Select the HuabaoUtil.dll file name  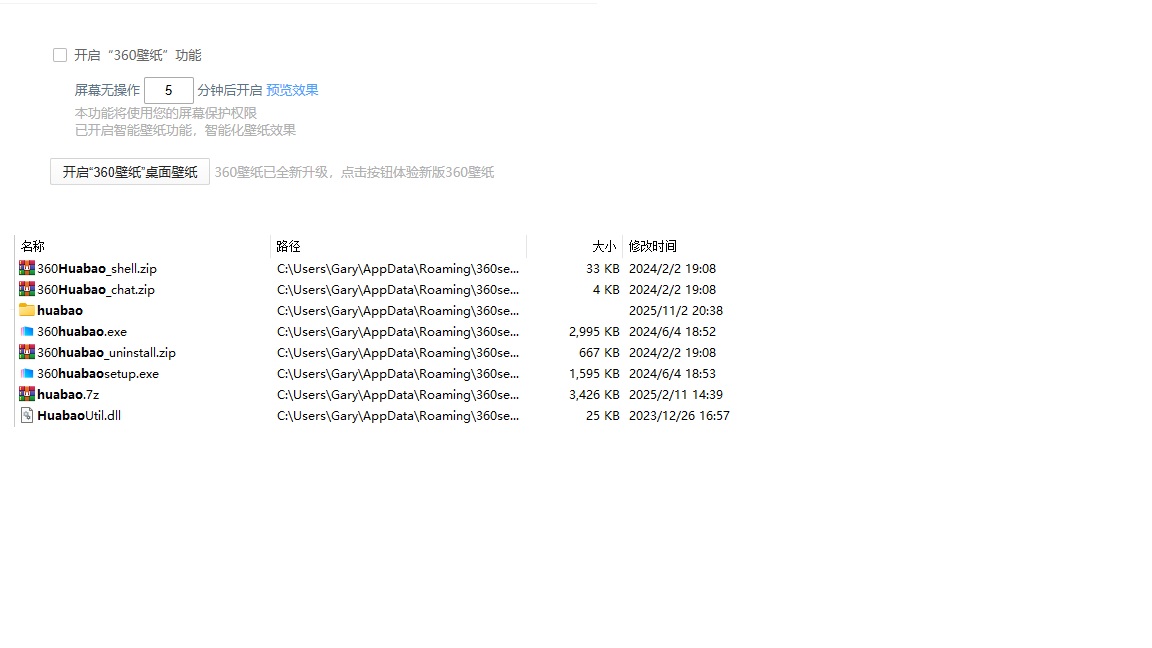(x=79, y=415)
